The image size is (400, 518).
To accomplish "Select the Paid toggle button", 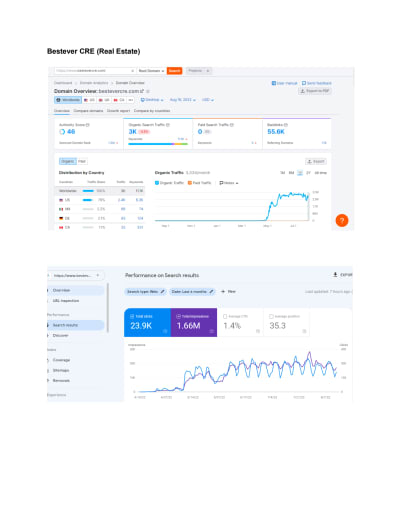I will point(82,161).
